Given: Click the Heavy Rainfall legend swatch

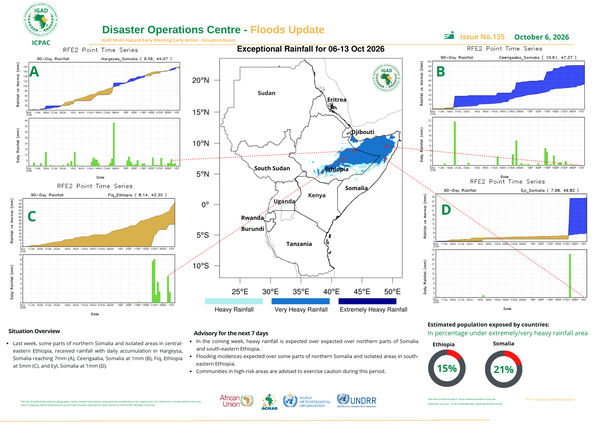Looking at the screenshot, I should click(x=234, y=301).
